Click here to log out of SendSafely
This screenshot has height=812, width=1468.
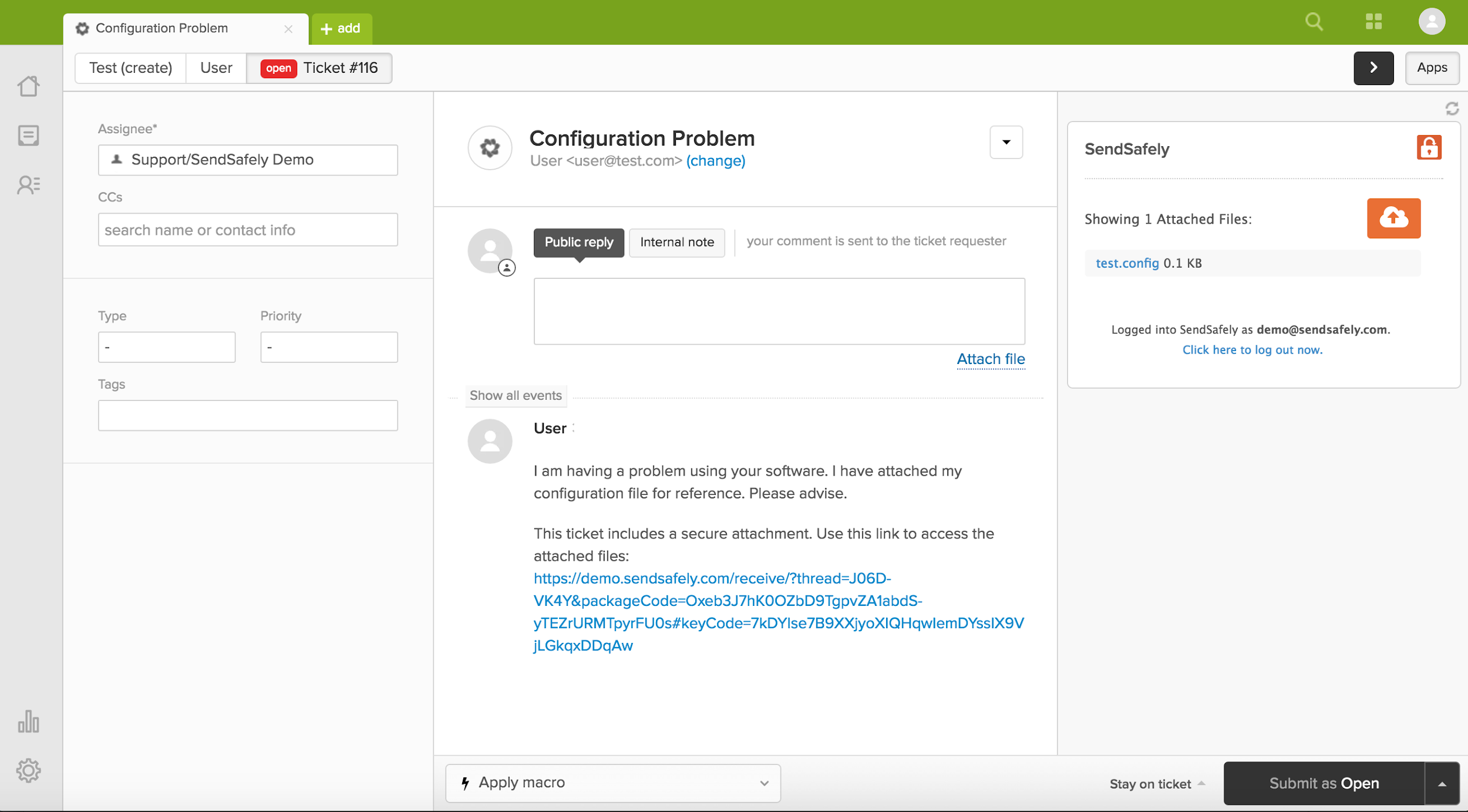(1252, 350)
